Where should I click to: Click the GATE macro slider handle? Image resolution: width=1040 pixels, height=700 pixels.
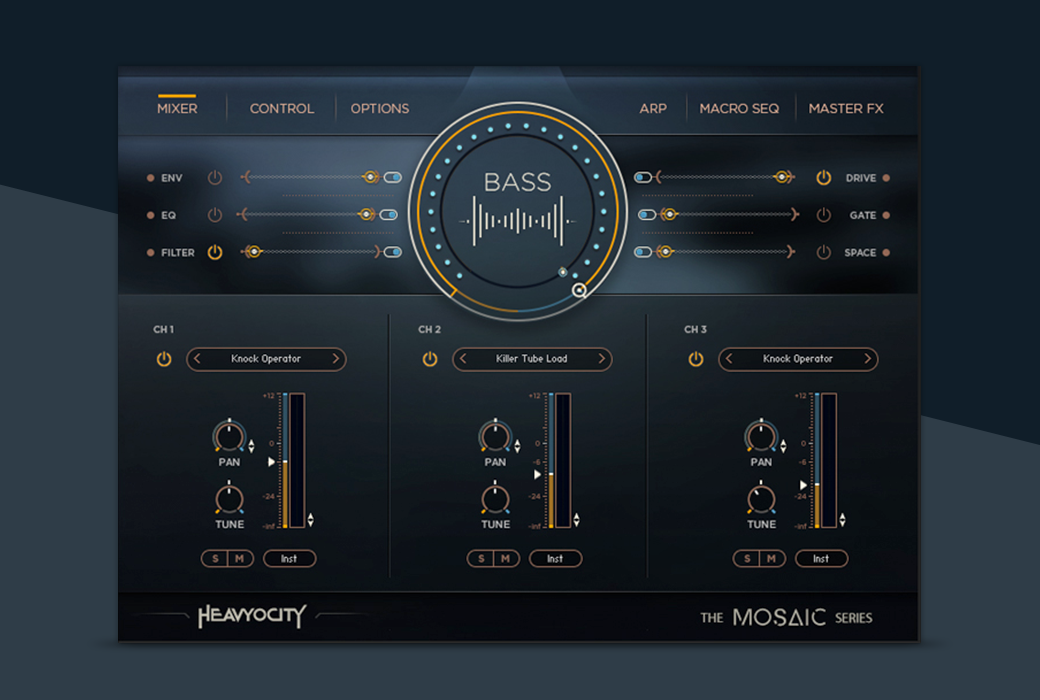pyautogui.click(x=669, y=214)
